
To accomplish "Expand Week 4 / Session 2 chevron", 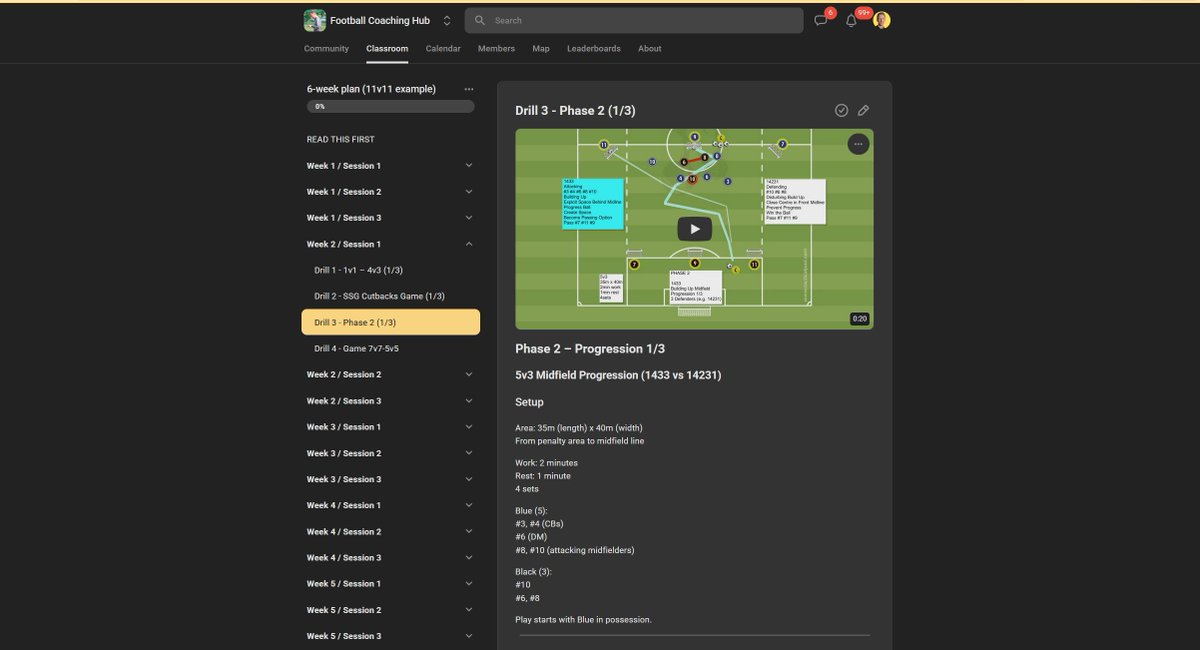I will point(469,532).
